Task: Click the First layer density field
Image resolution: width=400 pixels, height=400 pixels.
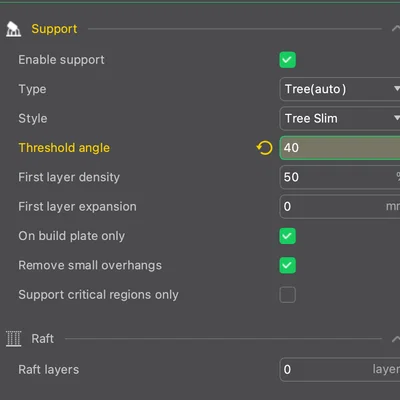Action: click(x=340, y=177)
